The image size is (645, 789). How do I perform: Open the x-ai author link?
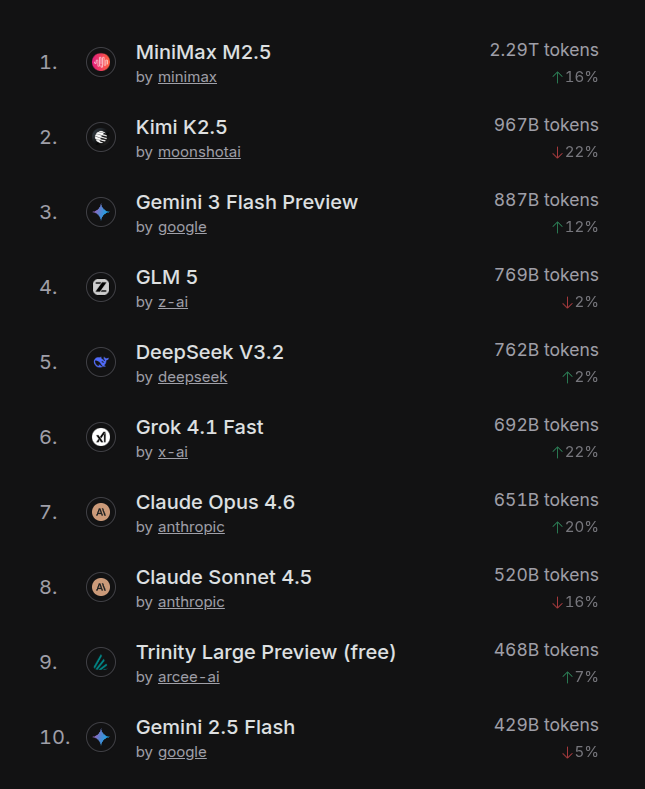click(173, 452)
